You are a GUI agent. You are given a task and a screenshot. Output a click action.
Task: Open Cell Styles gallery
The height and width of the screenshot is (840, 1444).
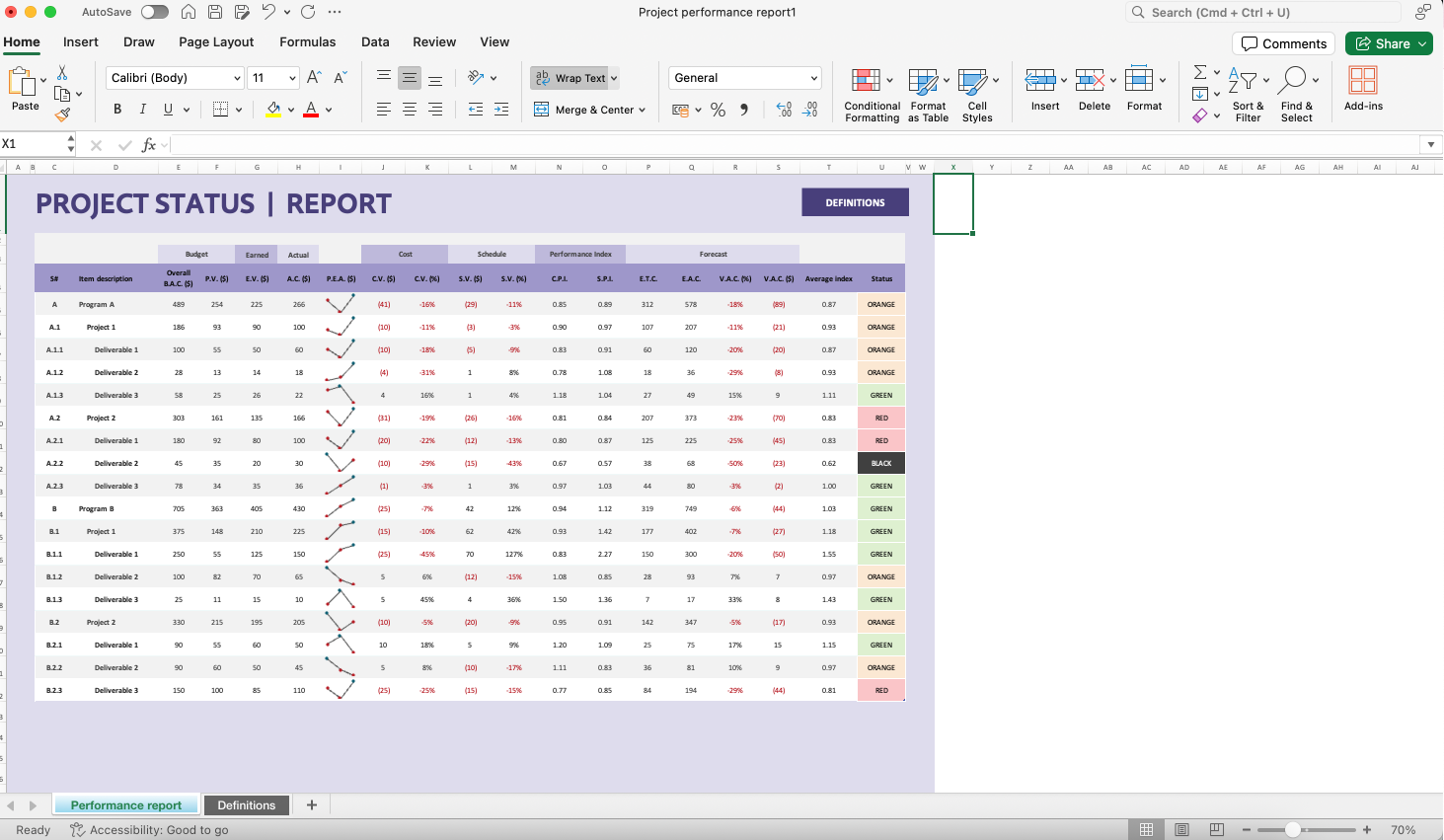pyautogui.click(x=977, y=95)
